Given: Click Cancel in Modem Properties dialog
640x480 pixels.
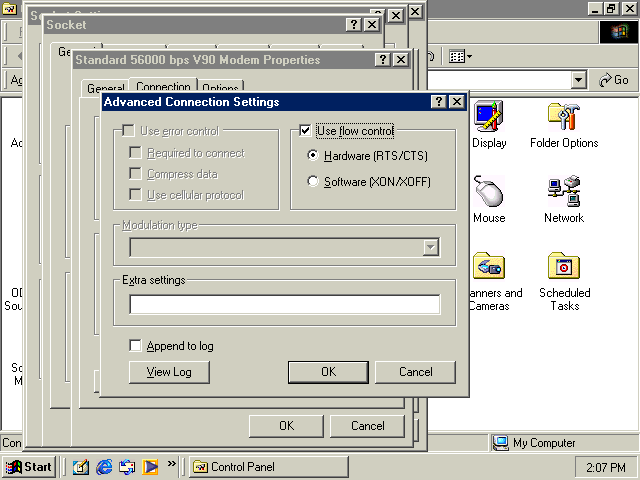Looking at the screenshot, I should 367,426.
